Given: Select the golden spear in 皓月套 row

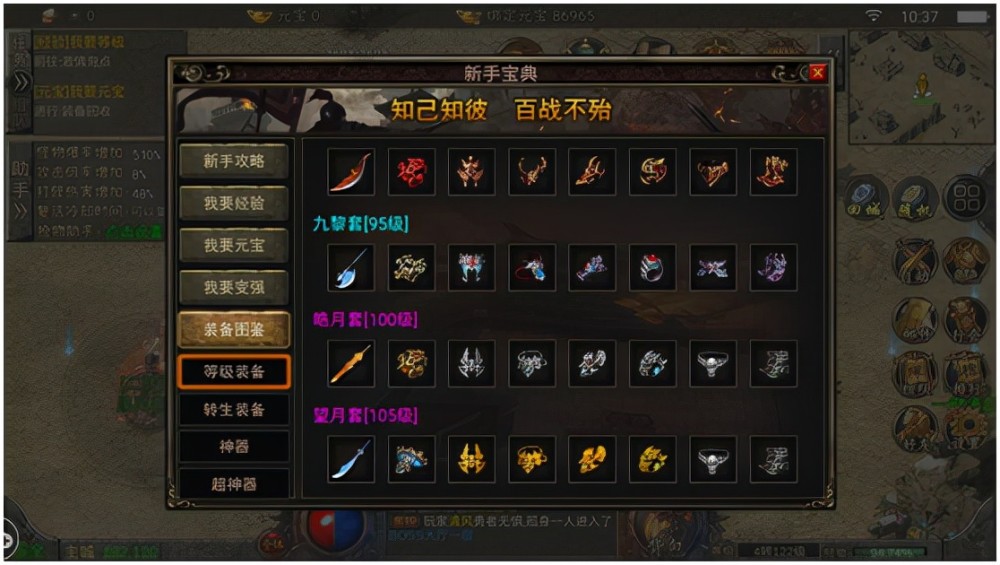Looking at the screenshot, I should pos(351,363).
